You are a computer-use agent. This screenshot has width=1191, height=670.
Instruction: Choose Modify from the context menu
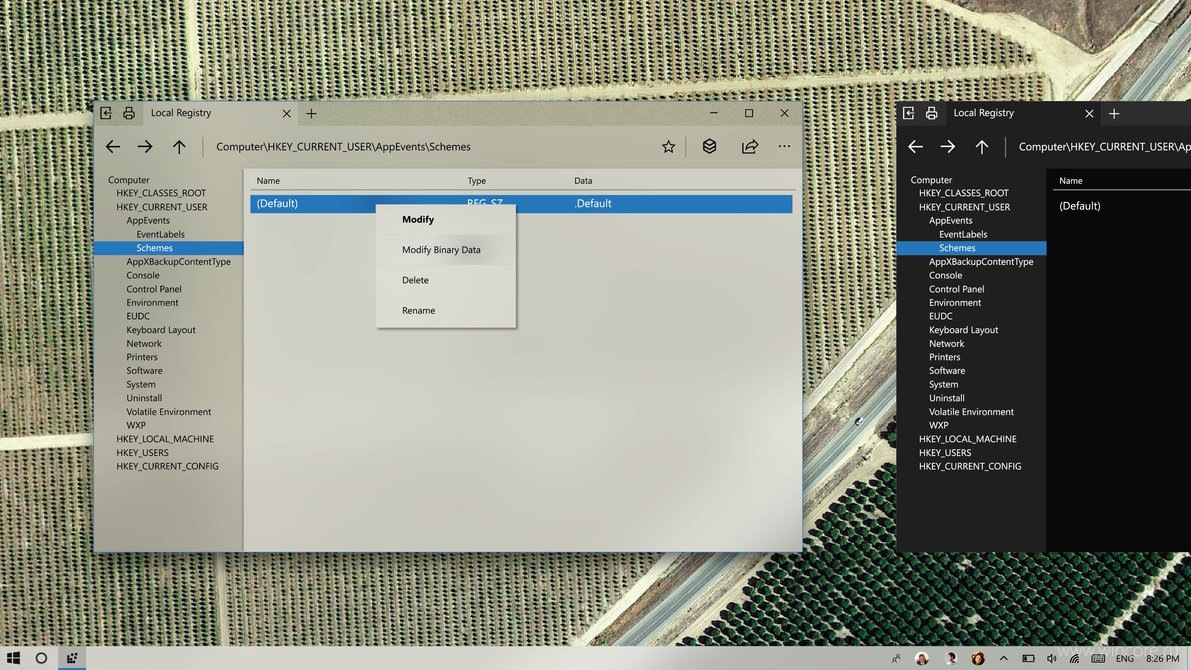(446, 220)
